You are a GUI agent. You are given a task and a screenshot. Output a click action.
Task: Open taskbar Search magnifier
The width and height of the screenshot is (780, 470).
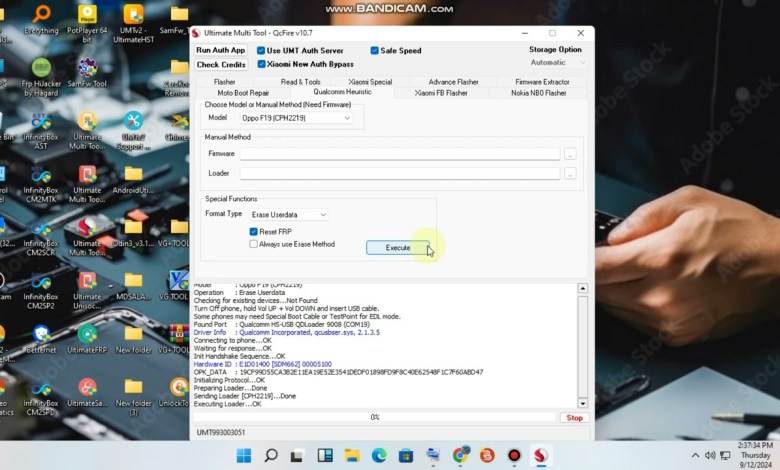point(271,455)
